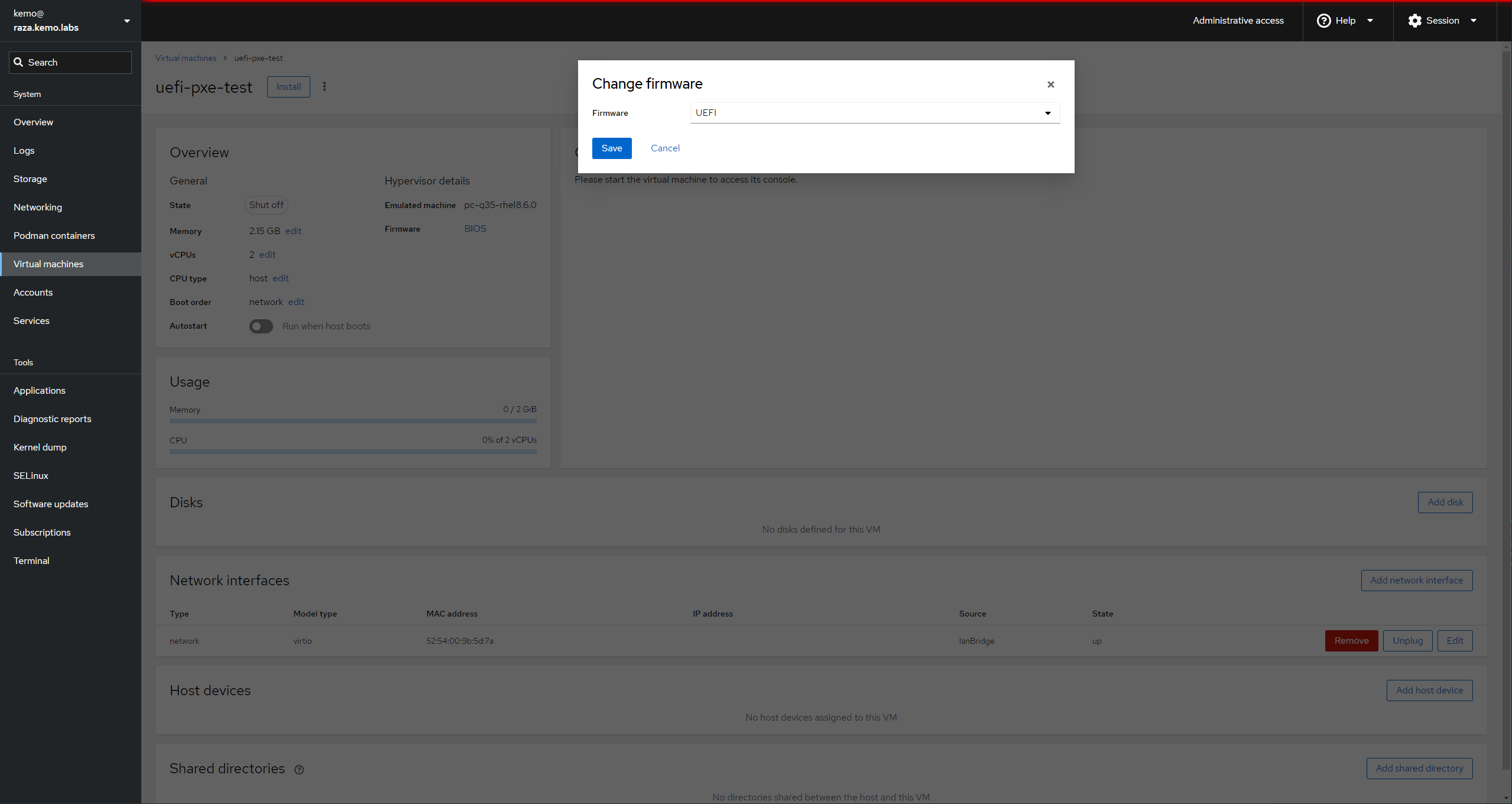The height and width of the screenshot is (804, 1512).
Task: Save the firmware change
Action: point(611,148)
